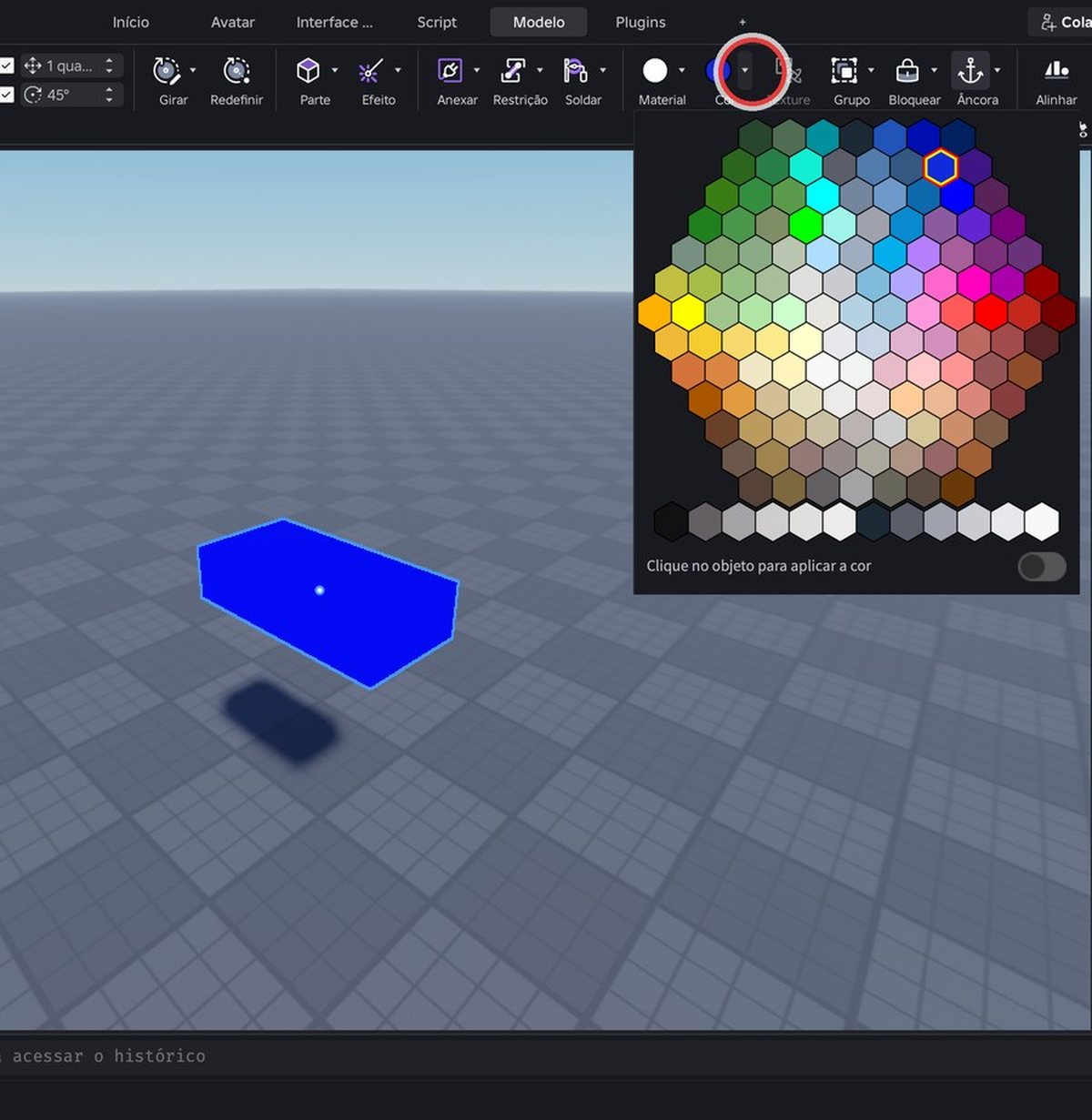The image size is (1092, 1120).
Task: Click the 1 qua... move snap field
Action: [x=72, y=66]
